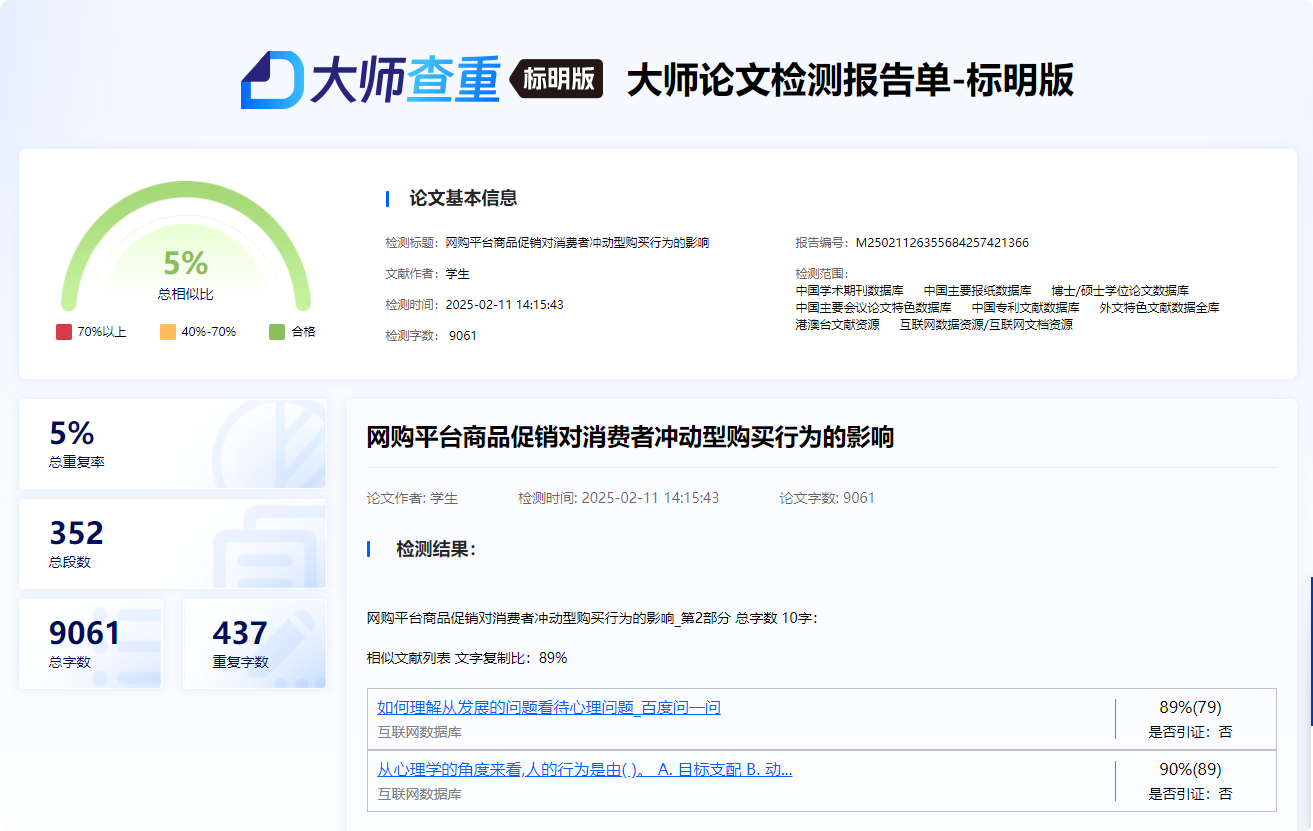1313x831 pixels.
Task: Click 检测字数: 9061 in basic info
Action: pyautogui.click(x=431, y=336)
